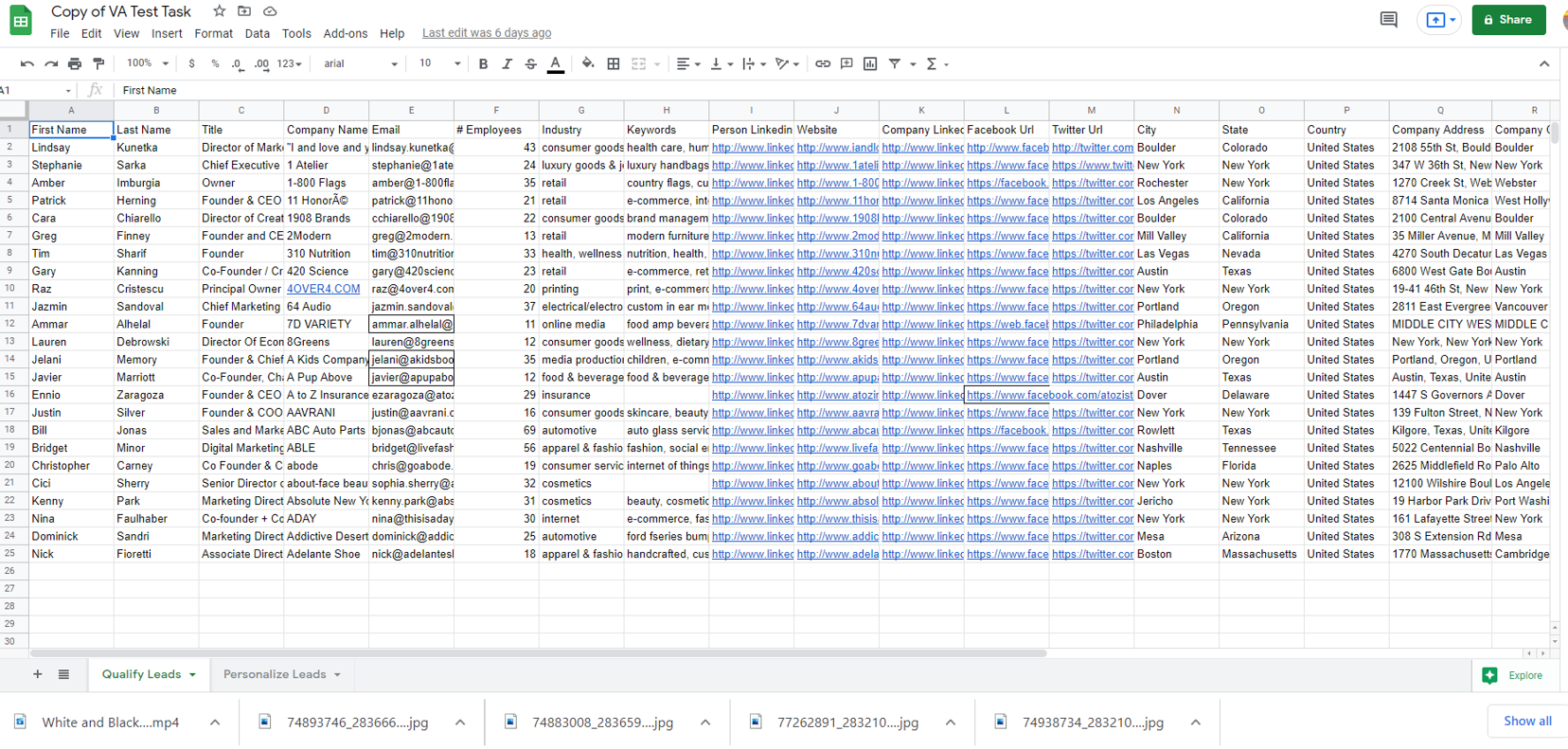Open the fill color bucket

tap(588, 63)
